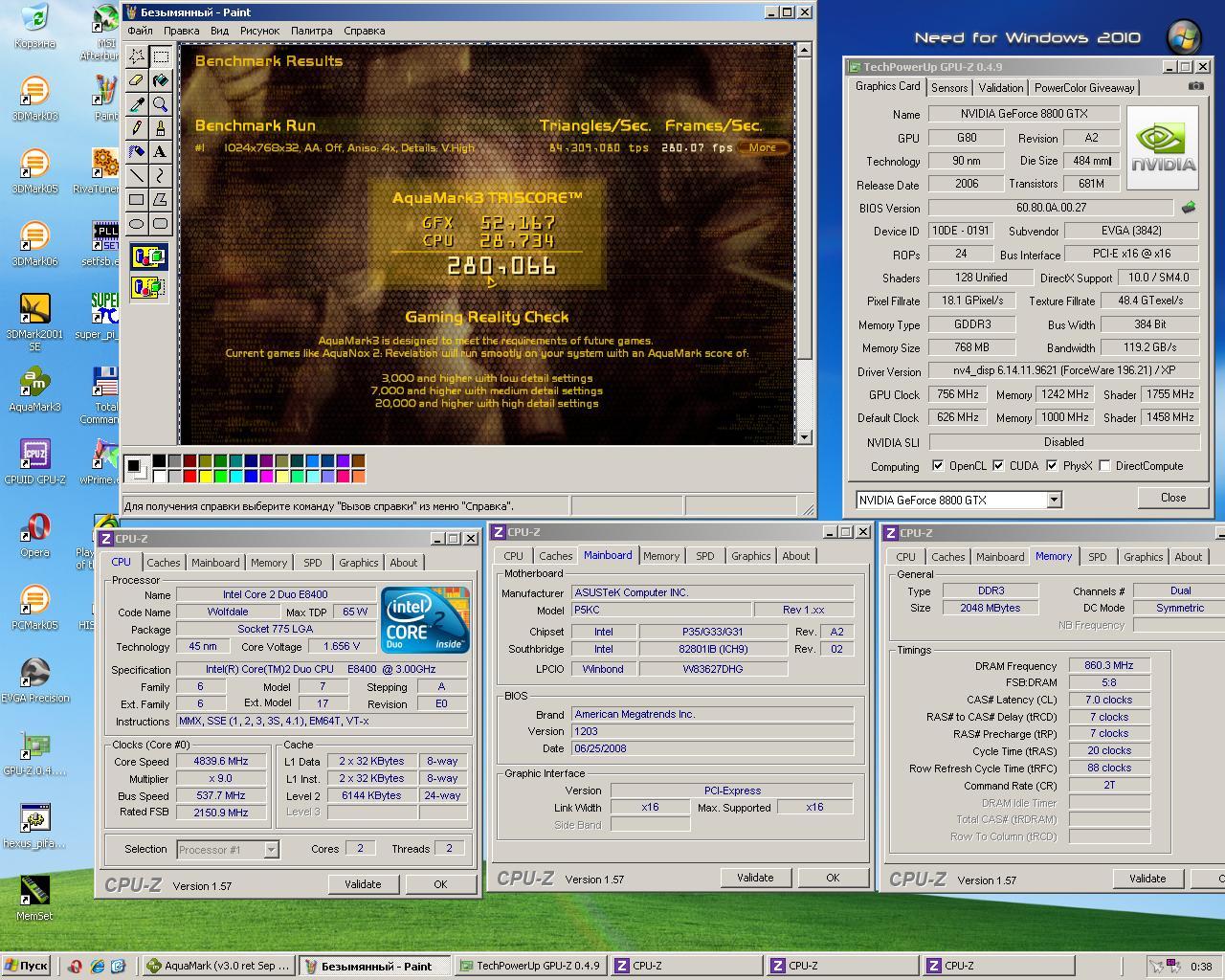Choose the Curve tool in Paint
Screen dimensions: 1225x980
pyautogui.click(x=160, y=176)
